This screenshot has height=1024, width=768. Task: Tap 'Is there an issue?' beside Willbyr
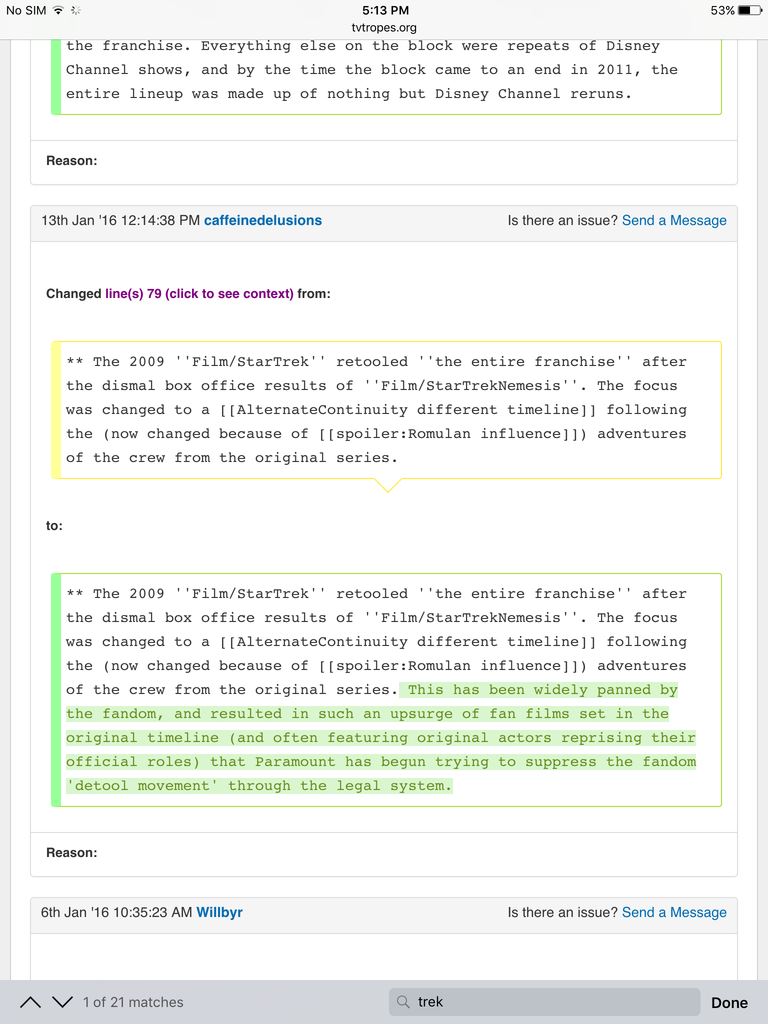(x=562, y=912)
